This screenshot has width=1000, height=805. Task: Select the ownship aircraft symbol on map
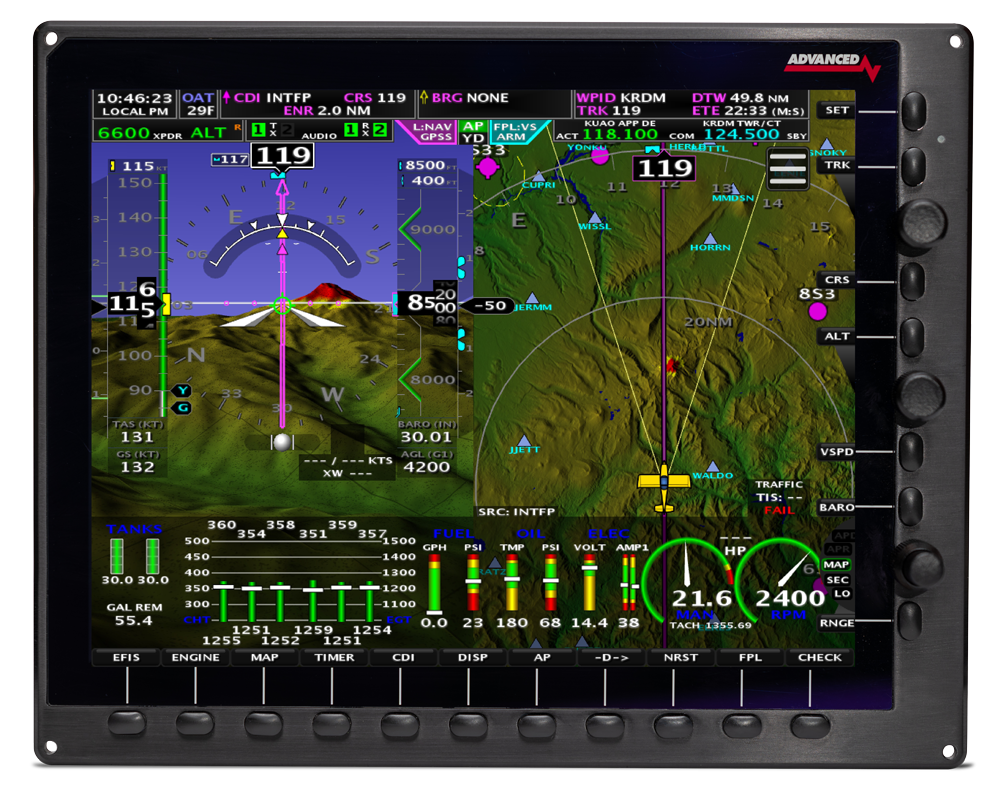click(x=664, y=480)
